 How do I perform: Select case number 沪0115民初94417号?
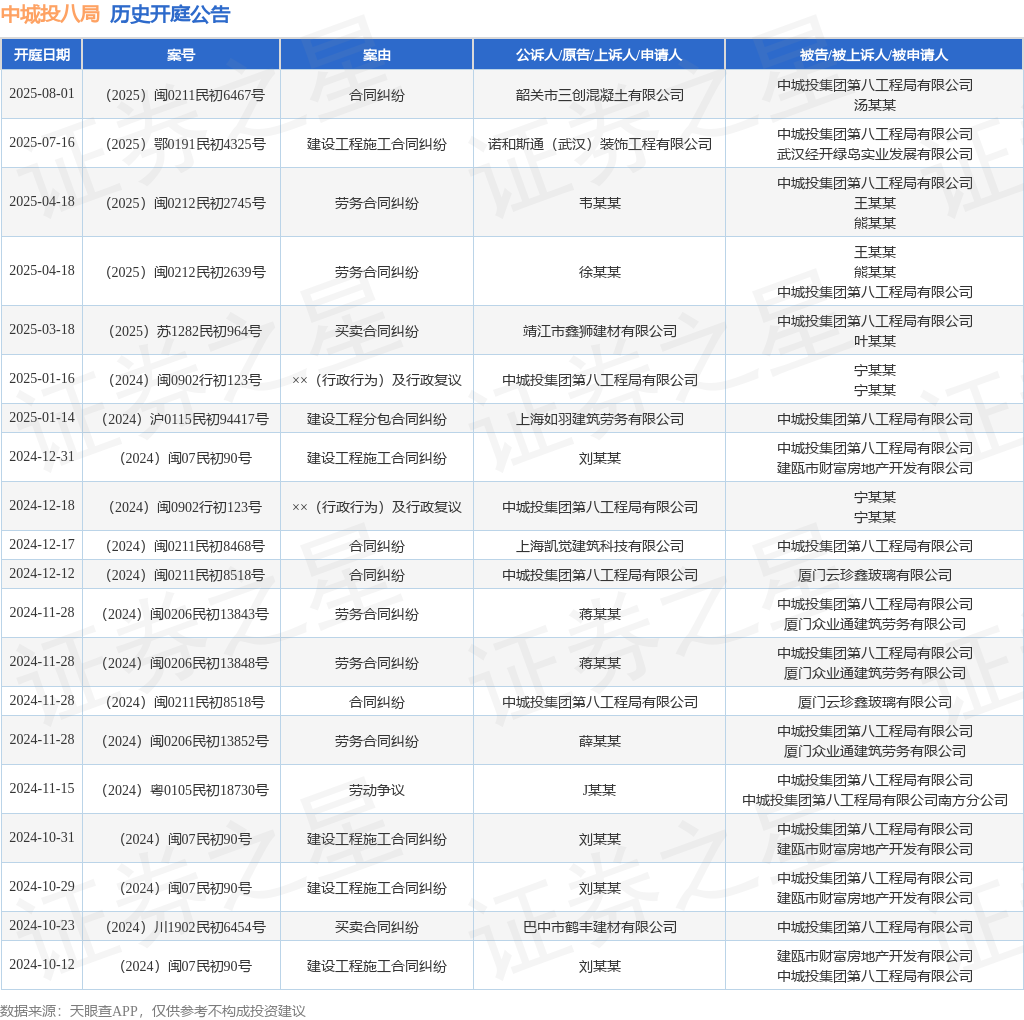click(x=185, y=419)
